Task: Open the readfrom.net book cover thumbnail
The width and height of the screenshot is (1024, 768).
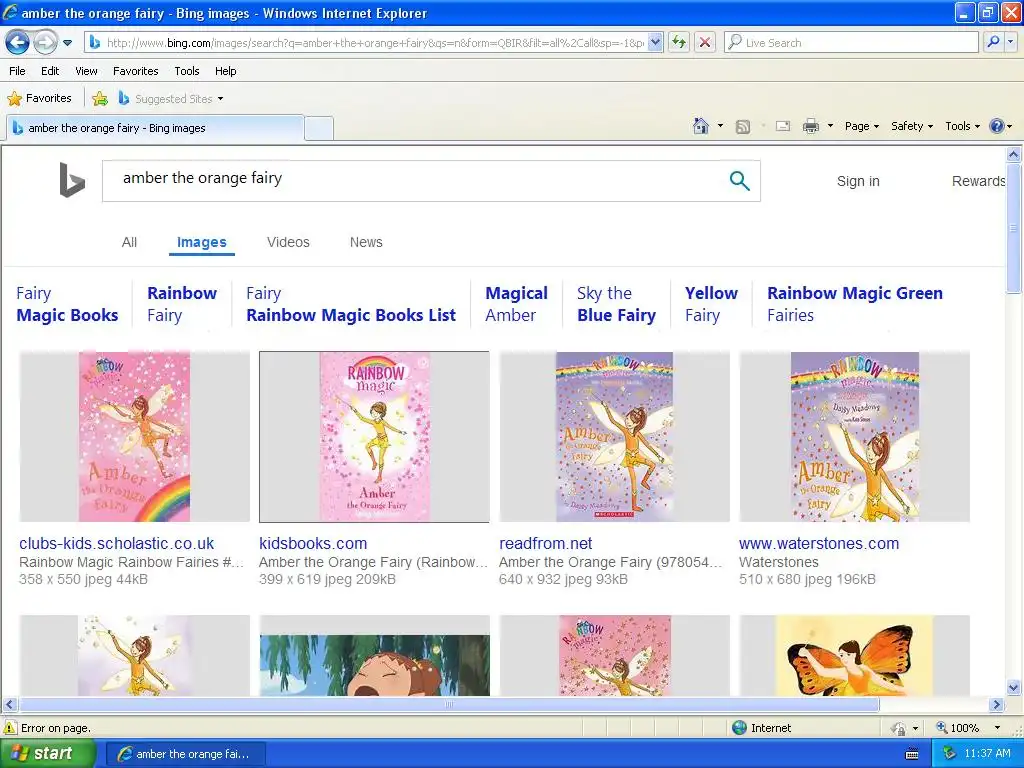Action: tap(615, 437)
